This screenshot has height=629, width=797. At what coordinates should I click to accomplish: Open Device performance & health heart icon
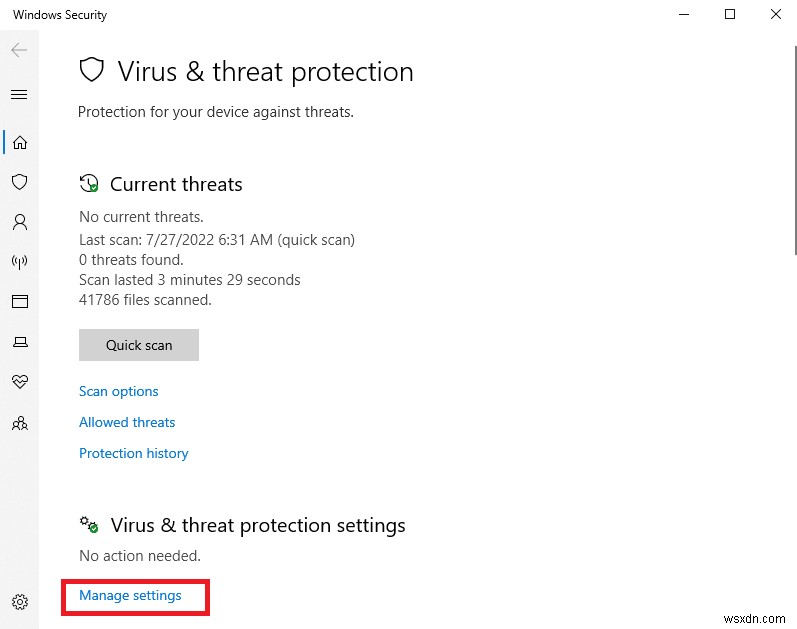pyautogui.click(x=19, y=382)
